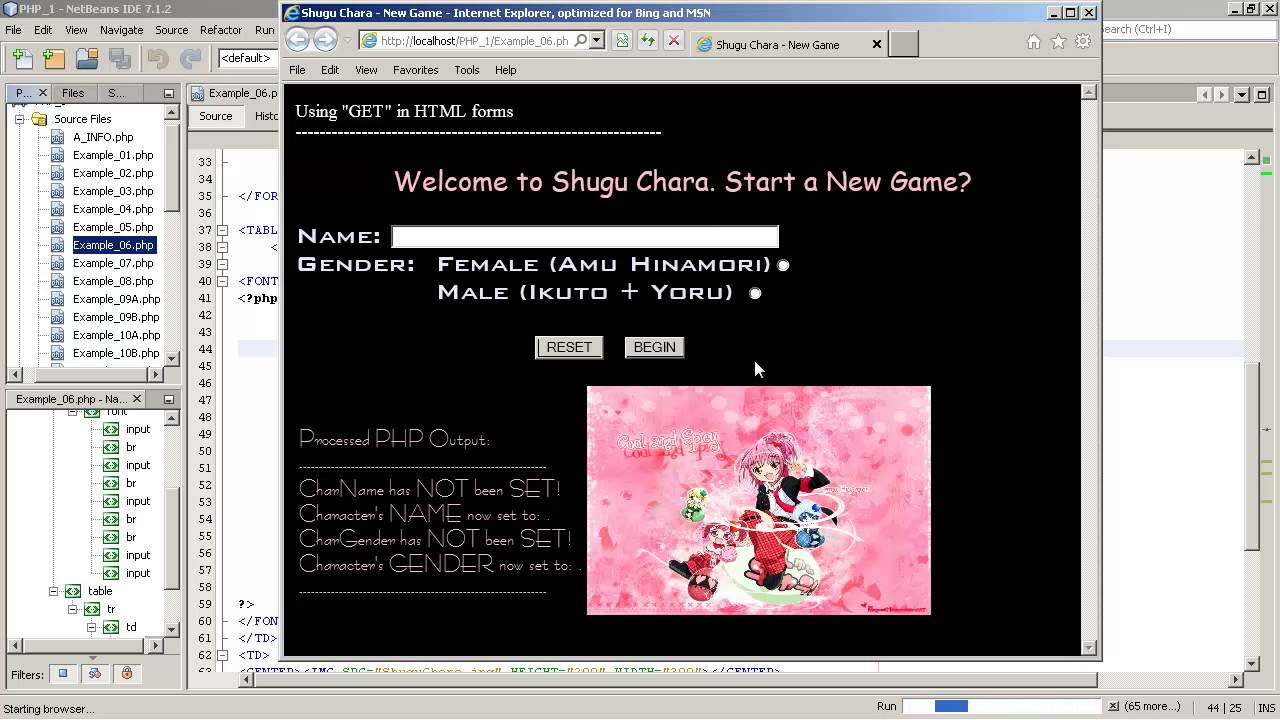This screenshot has height=720, width=1280.
Task: Go back with Internet Explorer's Back button
Action: click(297, 40)
